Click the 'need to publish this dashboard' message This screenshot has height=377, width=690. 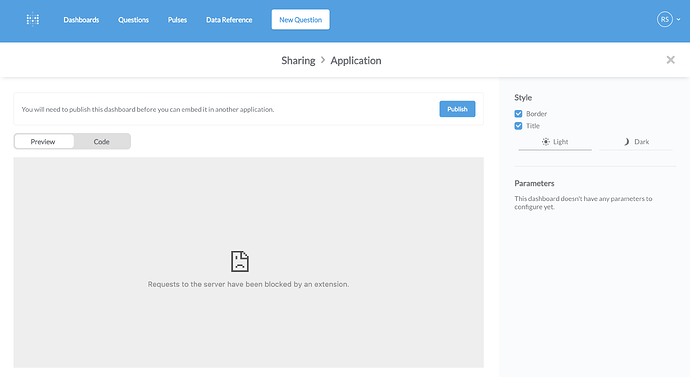coord(148,109)
